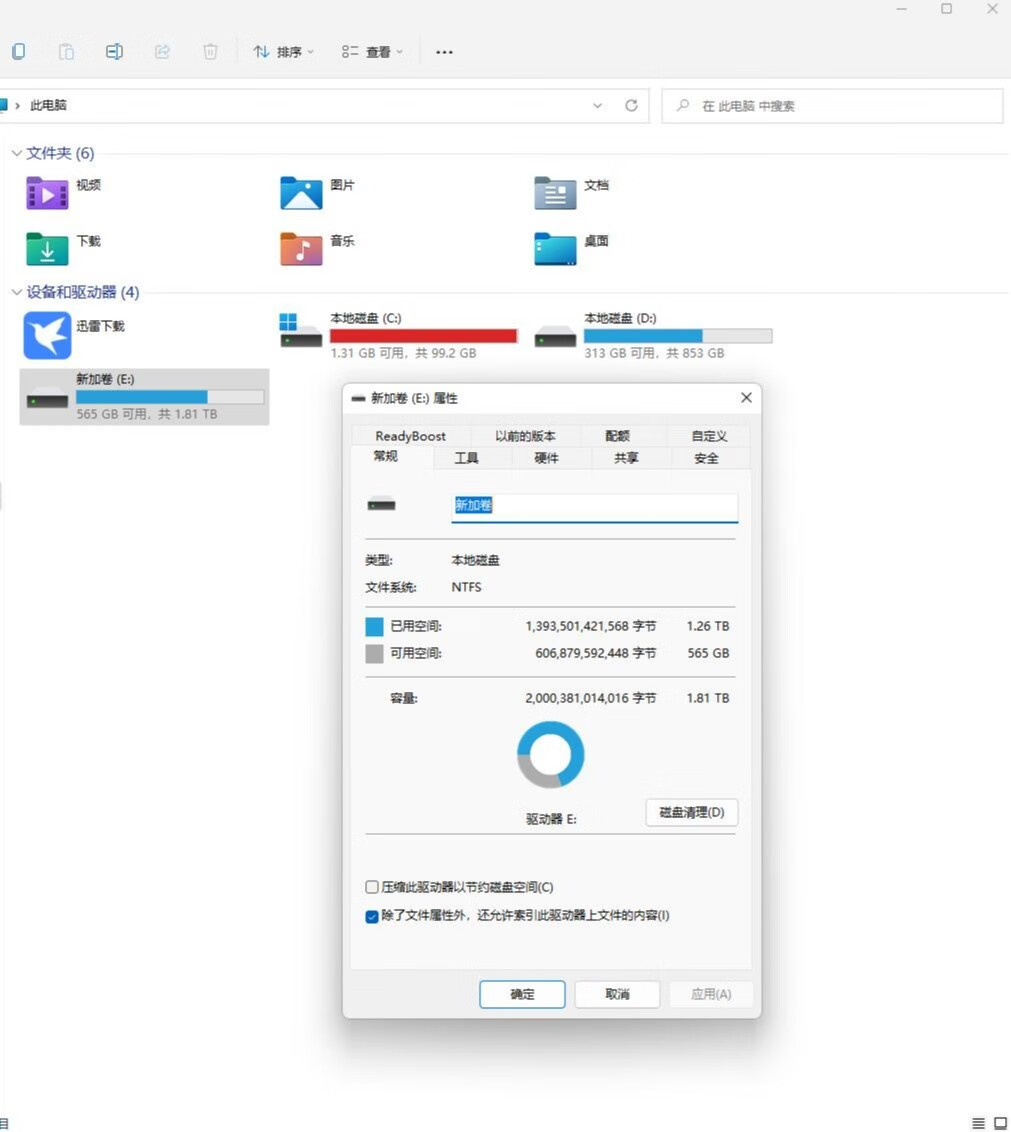The width and height of the screenshot is (1011, 1132).
Task: Click the Share icon in toolbar
Action: pyautogui.click(x=162, y=52)
